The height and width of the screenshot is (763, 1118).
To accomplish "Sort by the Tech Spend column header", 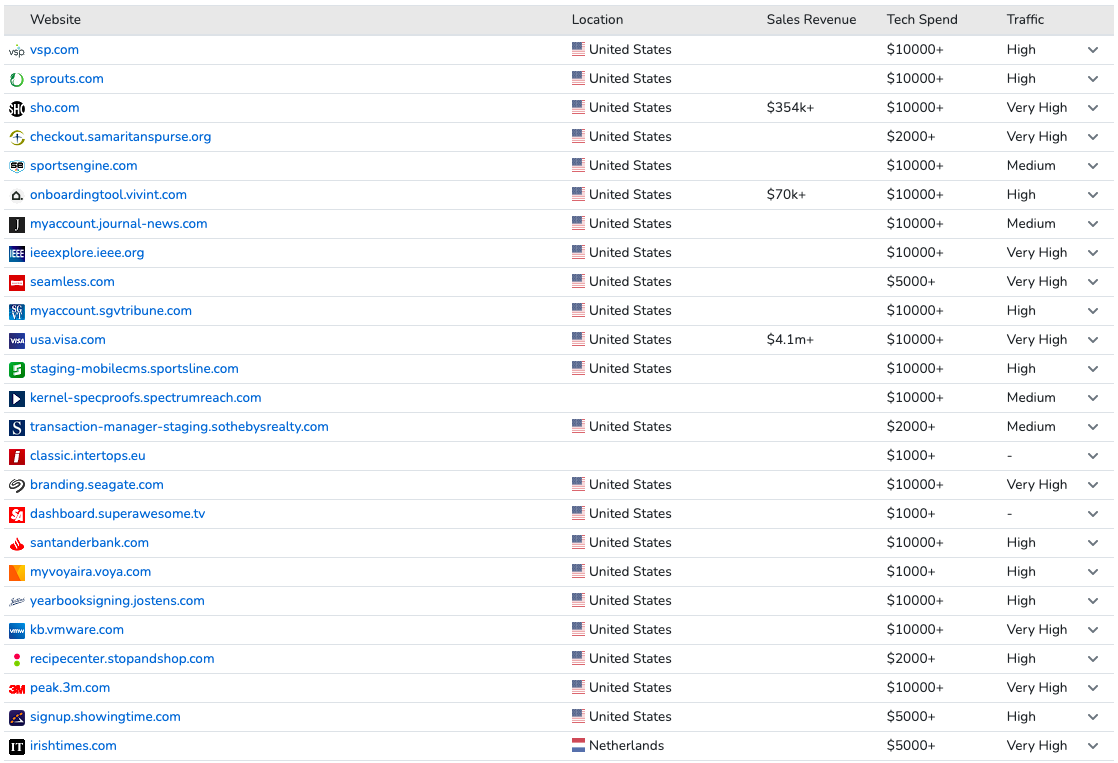I will (x=921, y=20).
